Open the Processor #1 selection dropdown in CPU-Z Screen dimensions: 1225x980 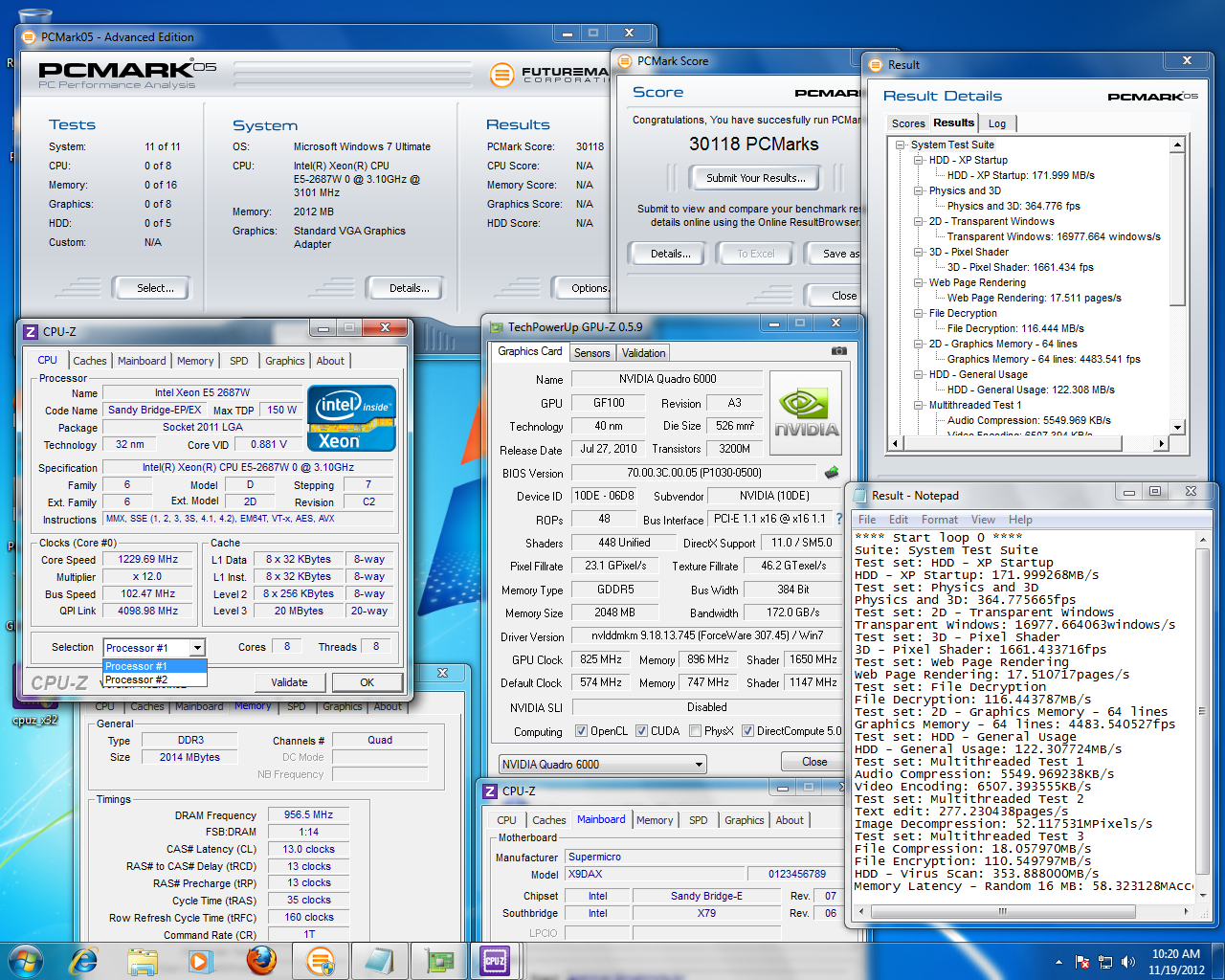click(x=196, y=648)
